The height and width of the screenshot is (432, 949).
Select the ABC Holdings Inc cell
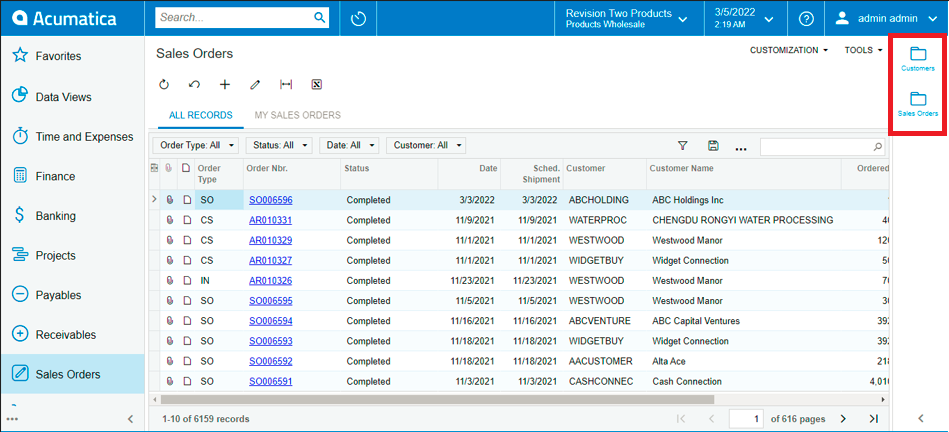(744, 200)
